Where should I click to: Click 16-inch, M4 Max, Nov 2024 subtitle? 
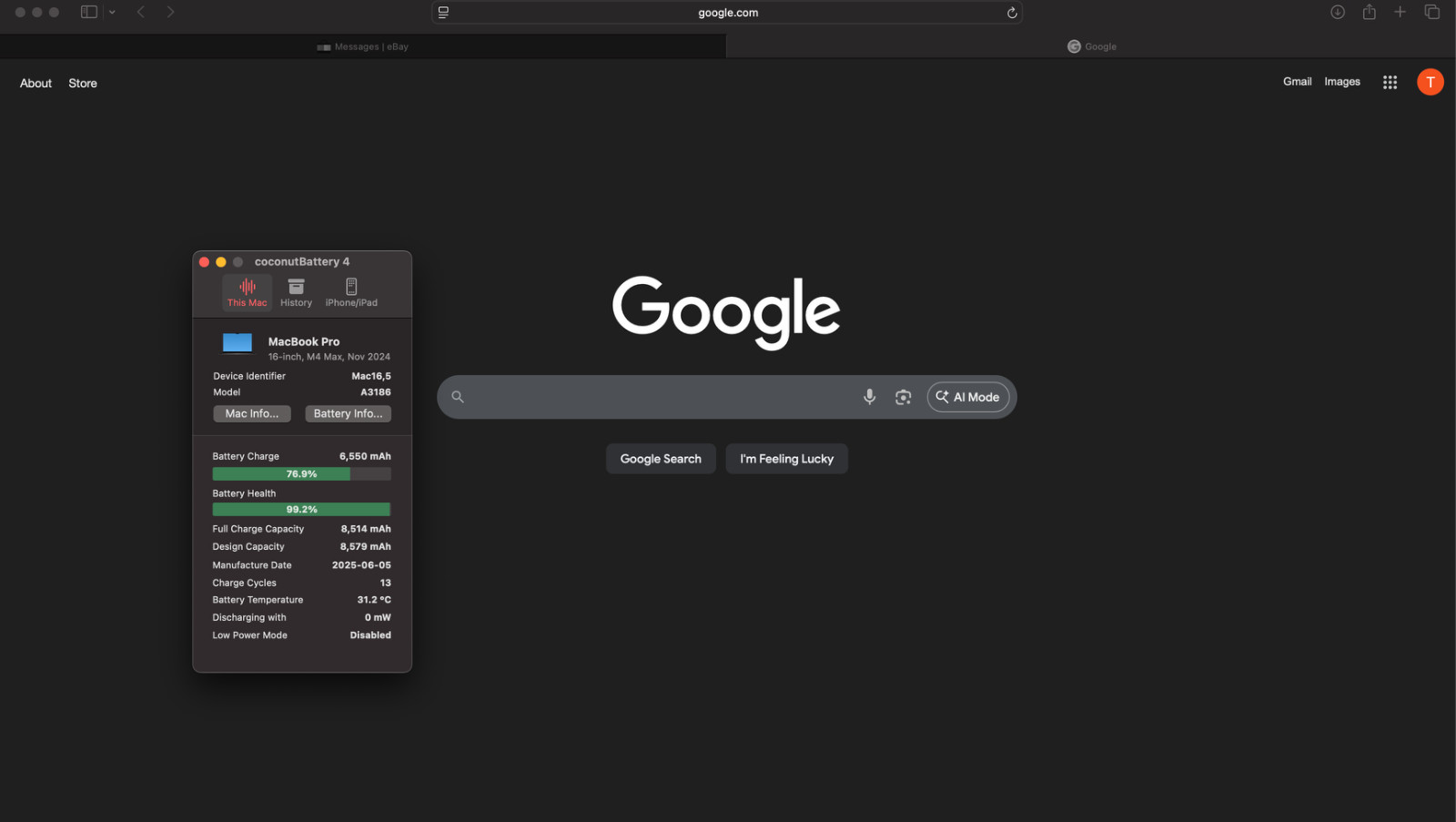[x=329, y=357]
